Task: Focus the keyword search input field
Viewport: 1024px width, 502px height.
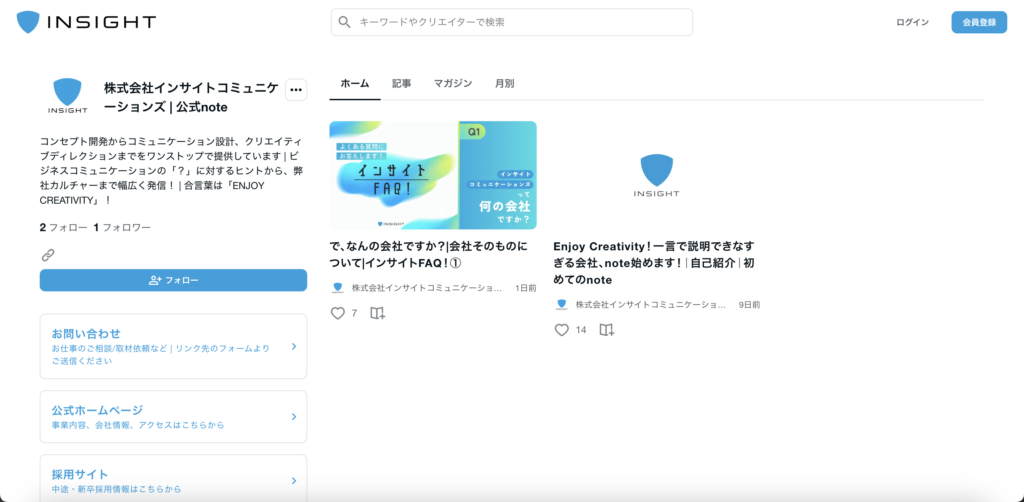Action: 520,22
